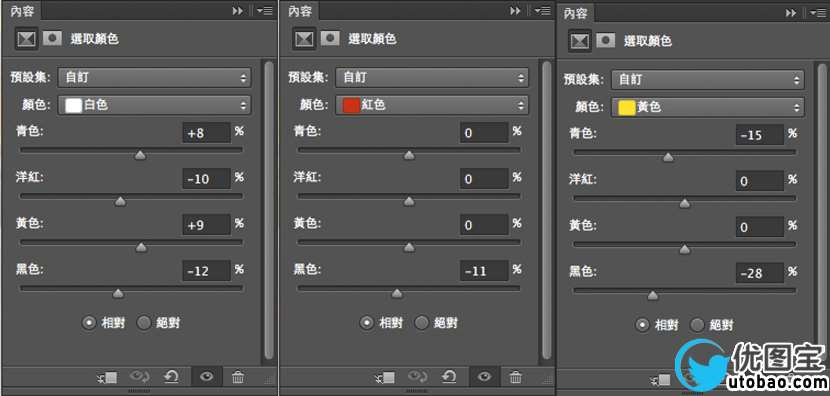Click the 青色 slider handle in 黃色 panel

pos(668,157)
